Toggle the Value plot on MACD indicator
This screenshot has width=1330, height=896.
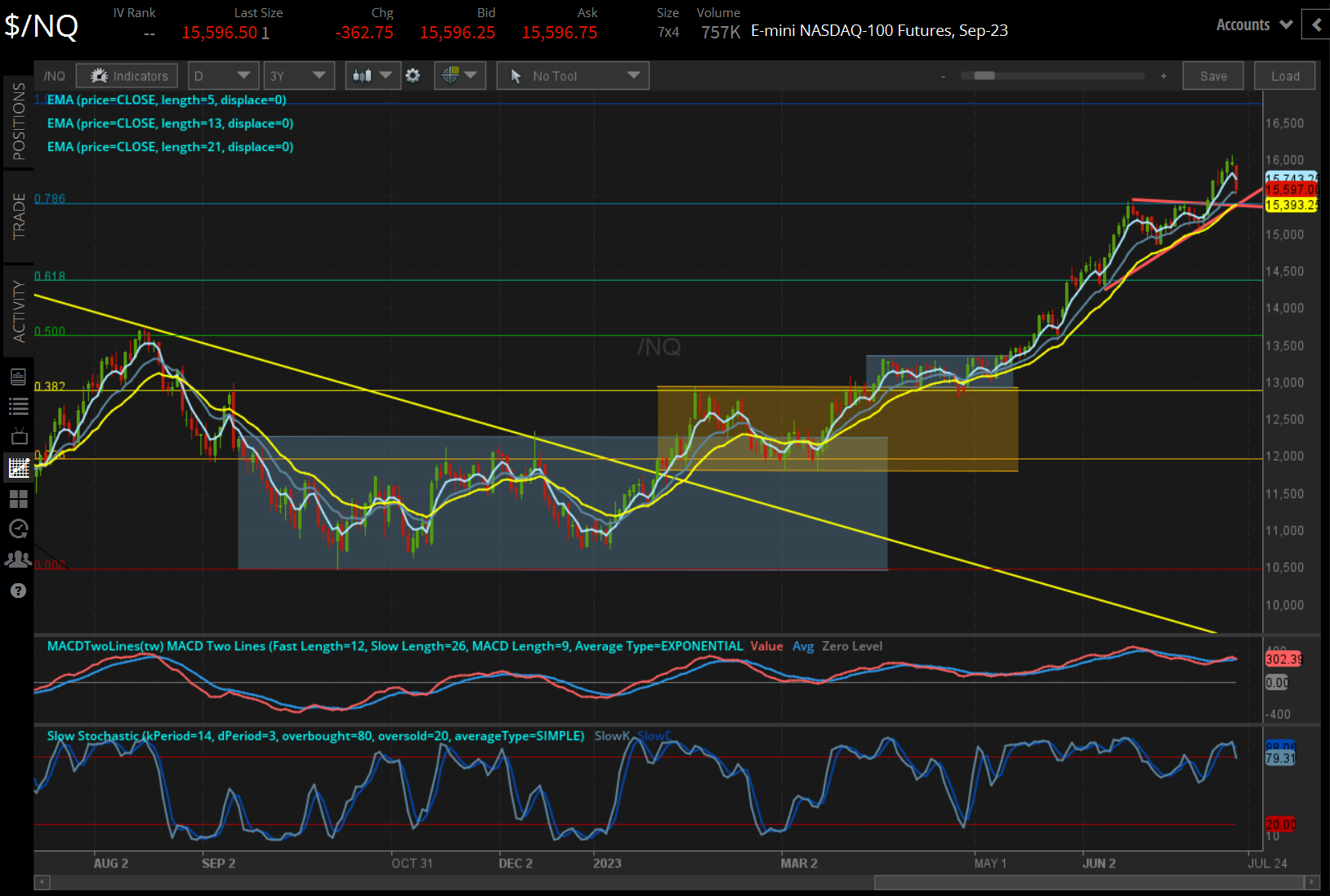coord(766,646)
